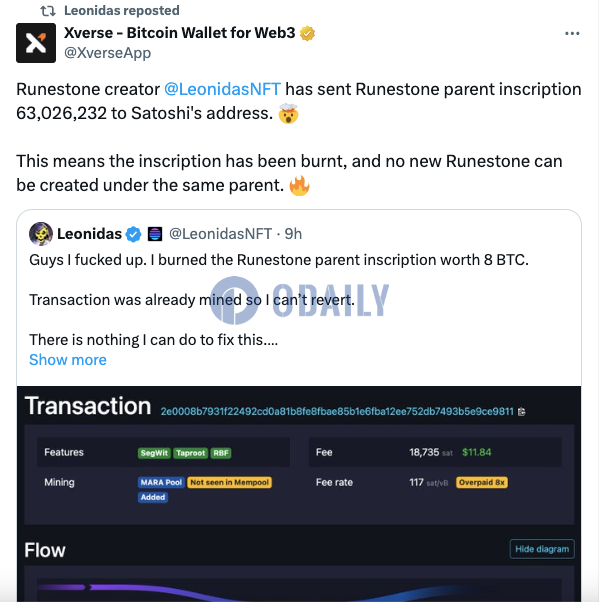Viewport: 599px width, 602px height.
Task: Expand quoted tweet with Show more
Action: [68, 360]
